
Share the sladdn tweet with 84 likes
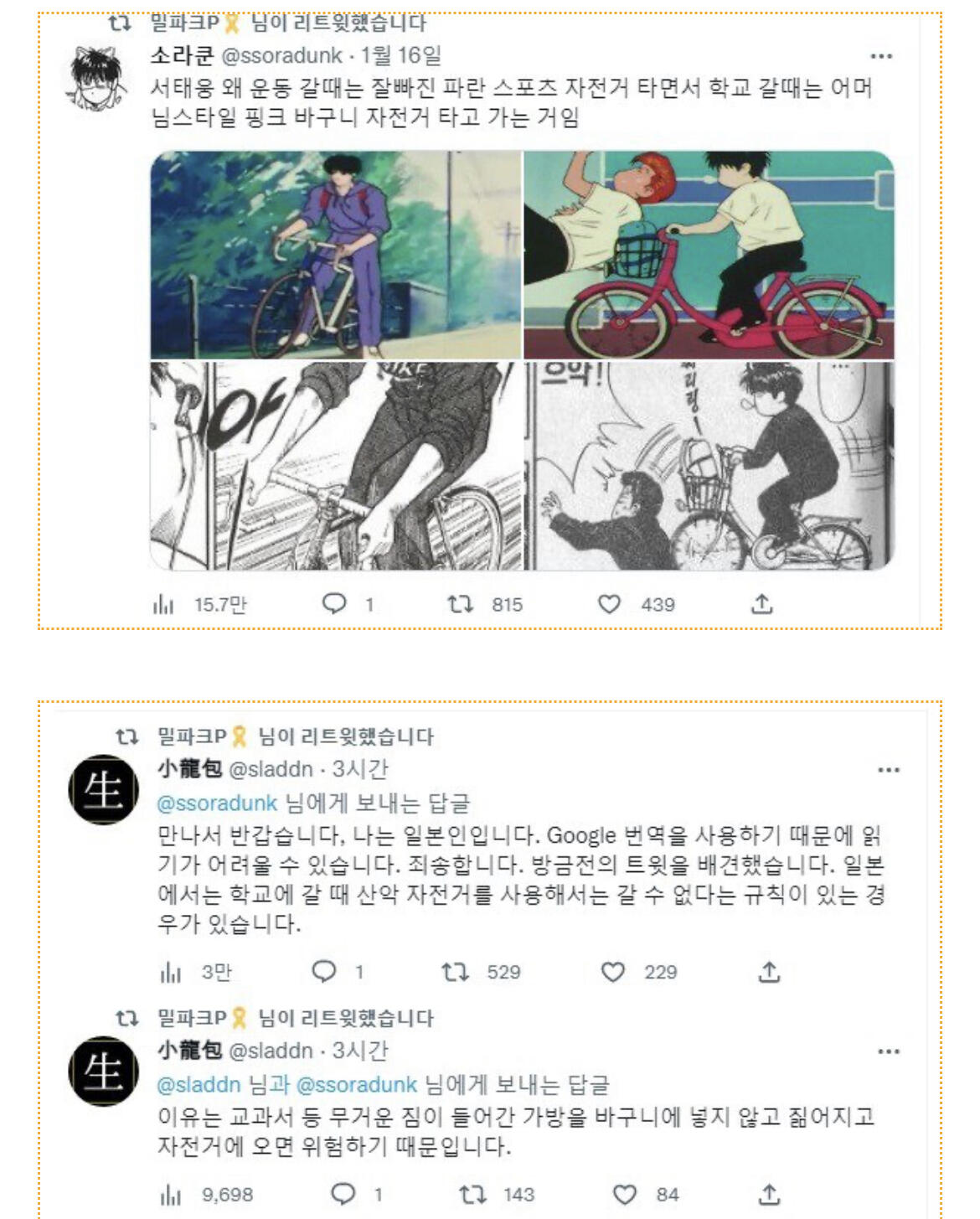pos(769,1194)
